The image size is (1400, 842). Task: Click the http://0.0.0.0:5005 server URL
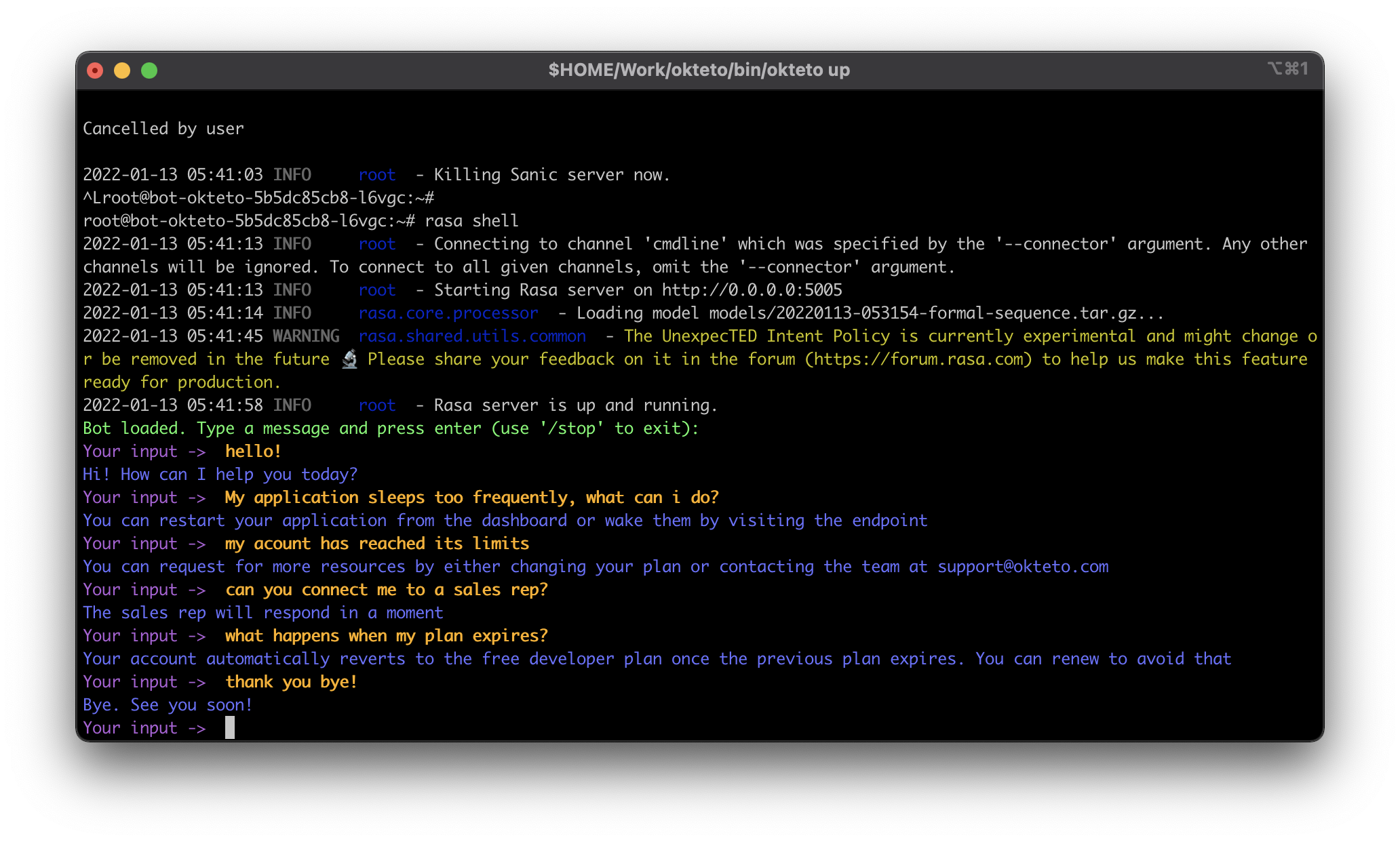752,290
